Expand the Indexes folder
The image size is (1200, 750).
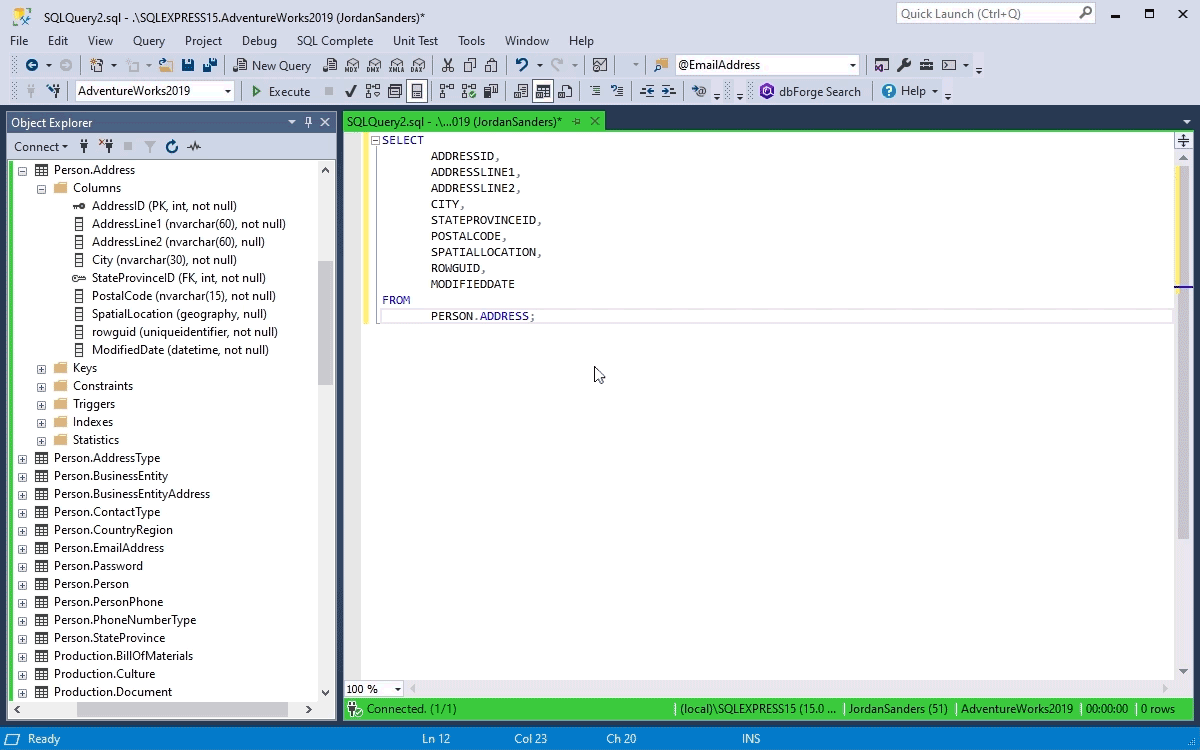(41, 422)
